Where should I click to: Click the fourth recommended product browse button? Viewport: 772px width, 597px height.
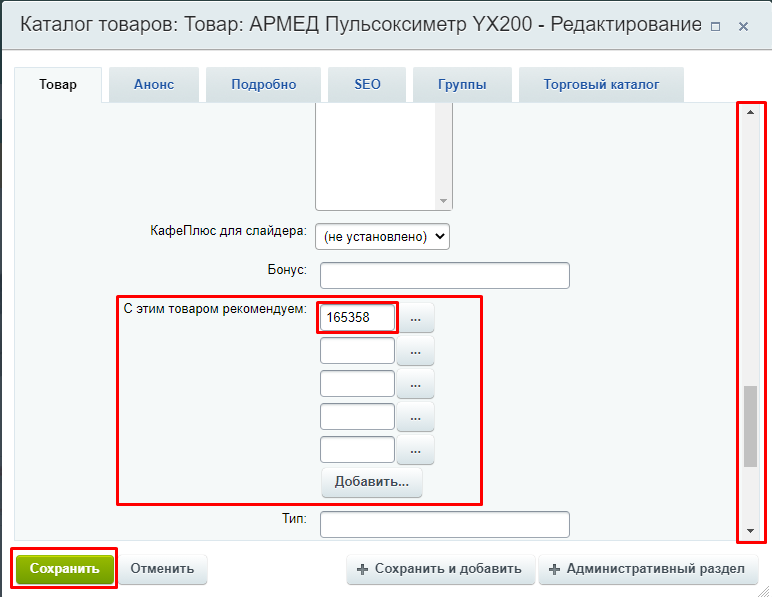coord(415,417)
